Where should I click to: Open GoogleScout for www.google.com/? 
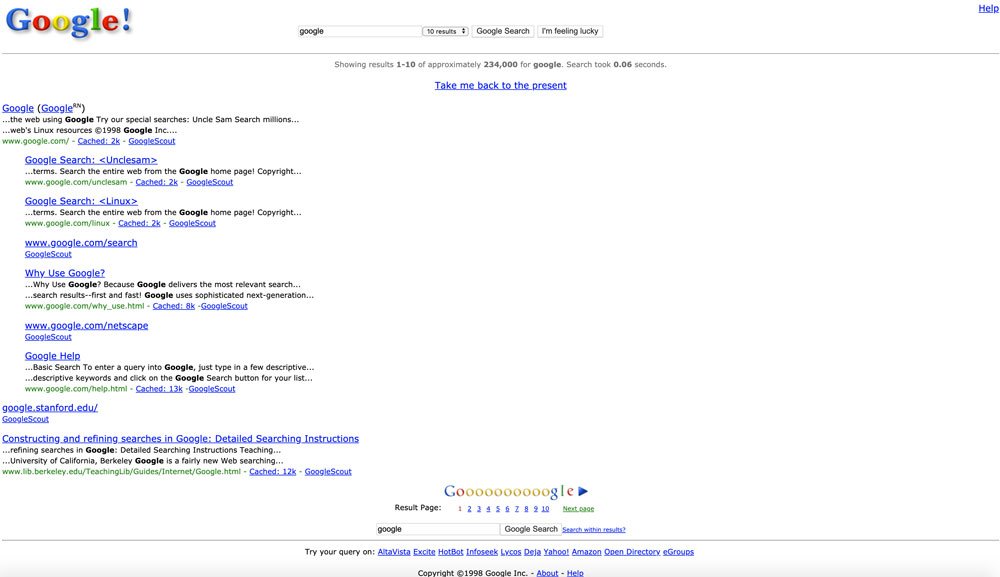(152, 141)
